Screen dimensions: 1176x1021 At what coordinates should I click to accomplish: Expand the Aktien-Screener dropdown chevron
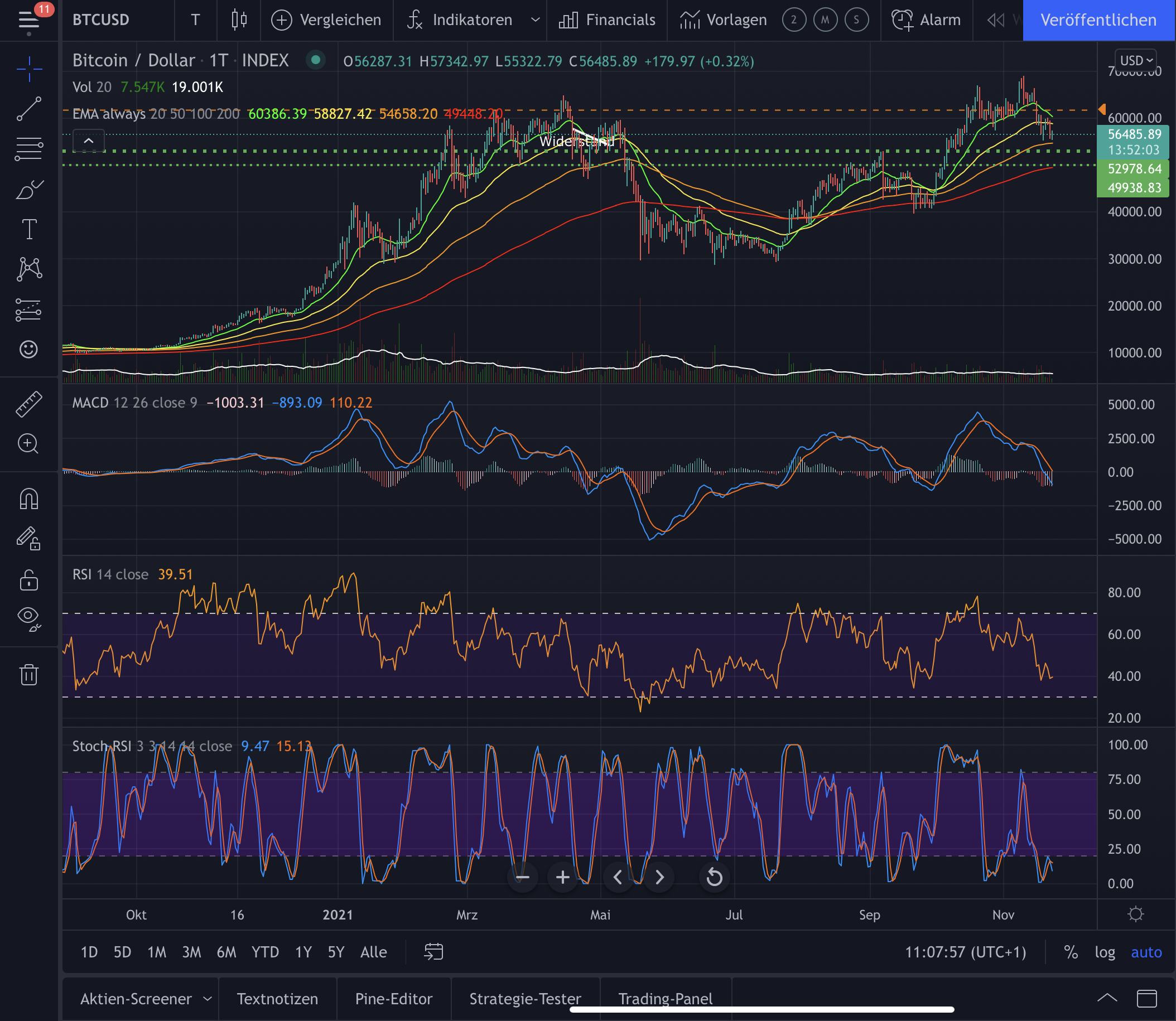pos(208,999)
